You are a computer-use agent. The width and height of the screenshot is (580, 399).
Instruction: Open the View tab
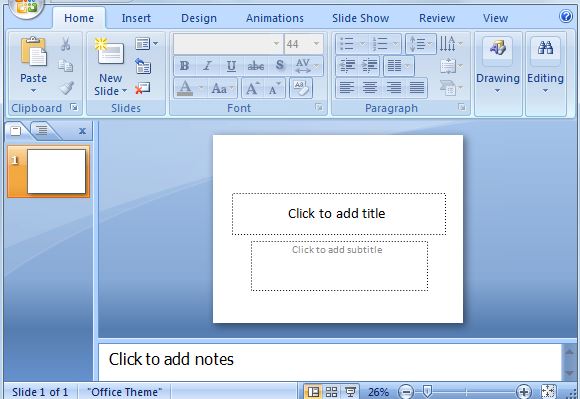tap(495, 18)
